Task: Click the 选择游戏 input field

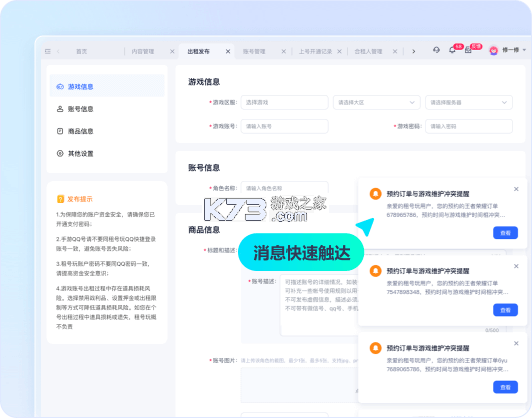Action: pos(284,102)
